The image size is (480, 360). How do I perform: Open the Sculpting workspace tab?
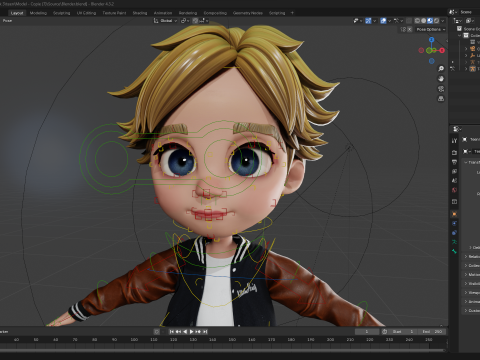(61, 13)
